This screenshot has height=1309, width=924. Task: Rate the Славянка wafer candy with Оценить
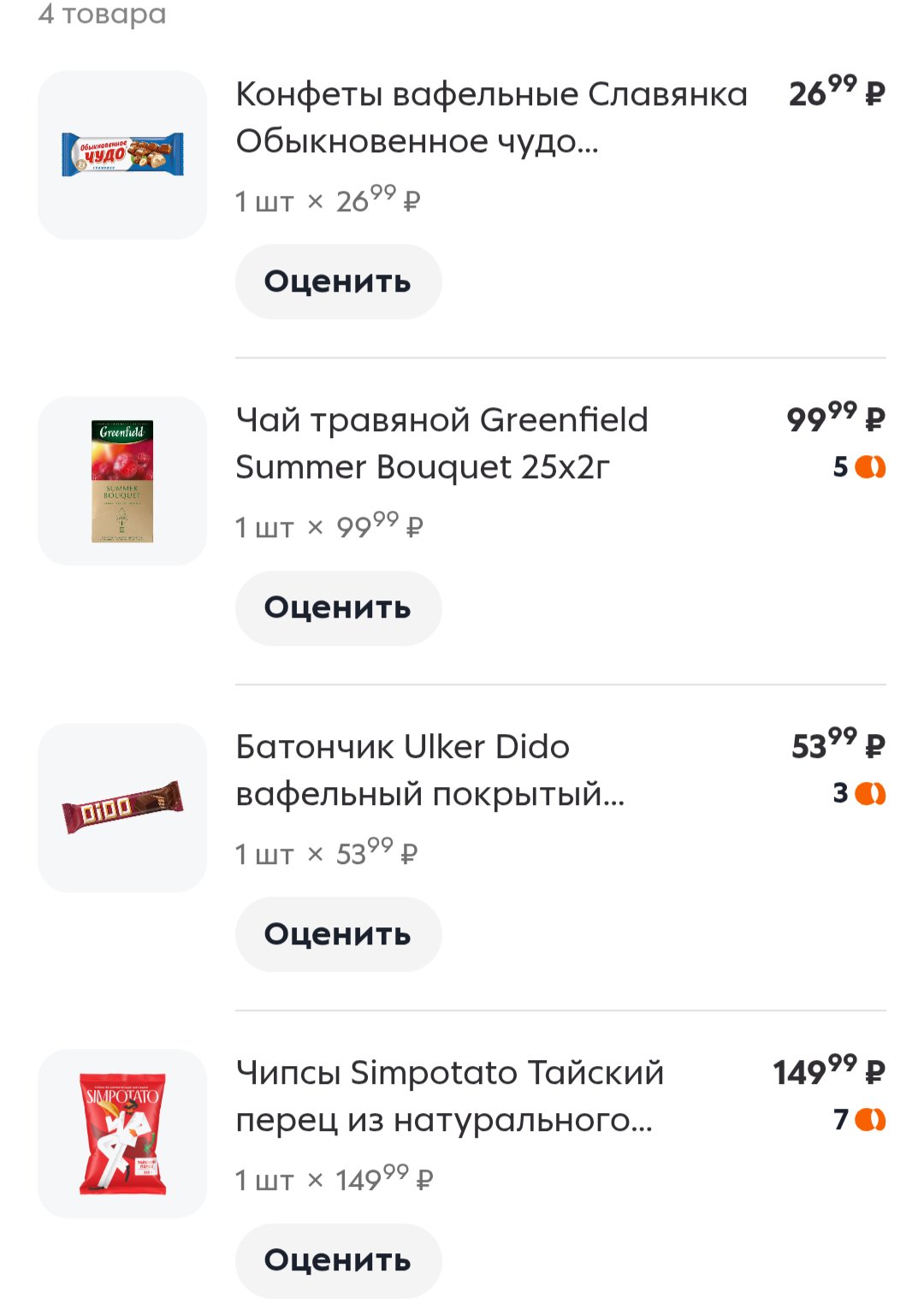click(x=338, y=281)
